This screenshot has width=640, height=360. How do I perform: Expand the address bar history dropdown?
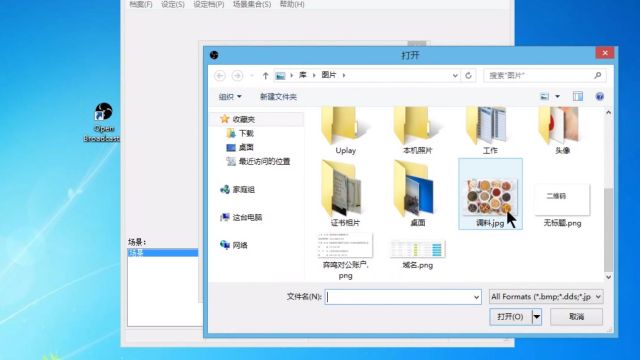[455, 76]
